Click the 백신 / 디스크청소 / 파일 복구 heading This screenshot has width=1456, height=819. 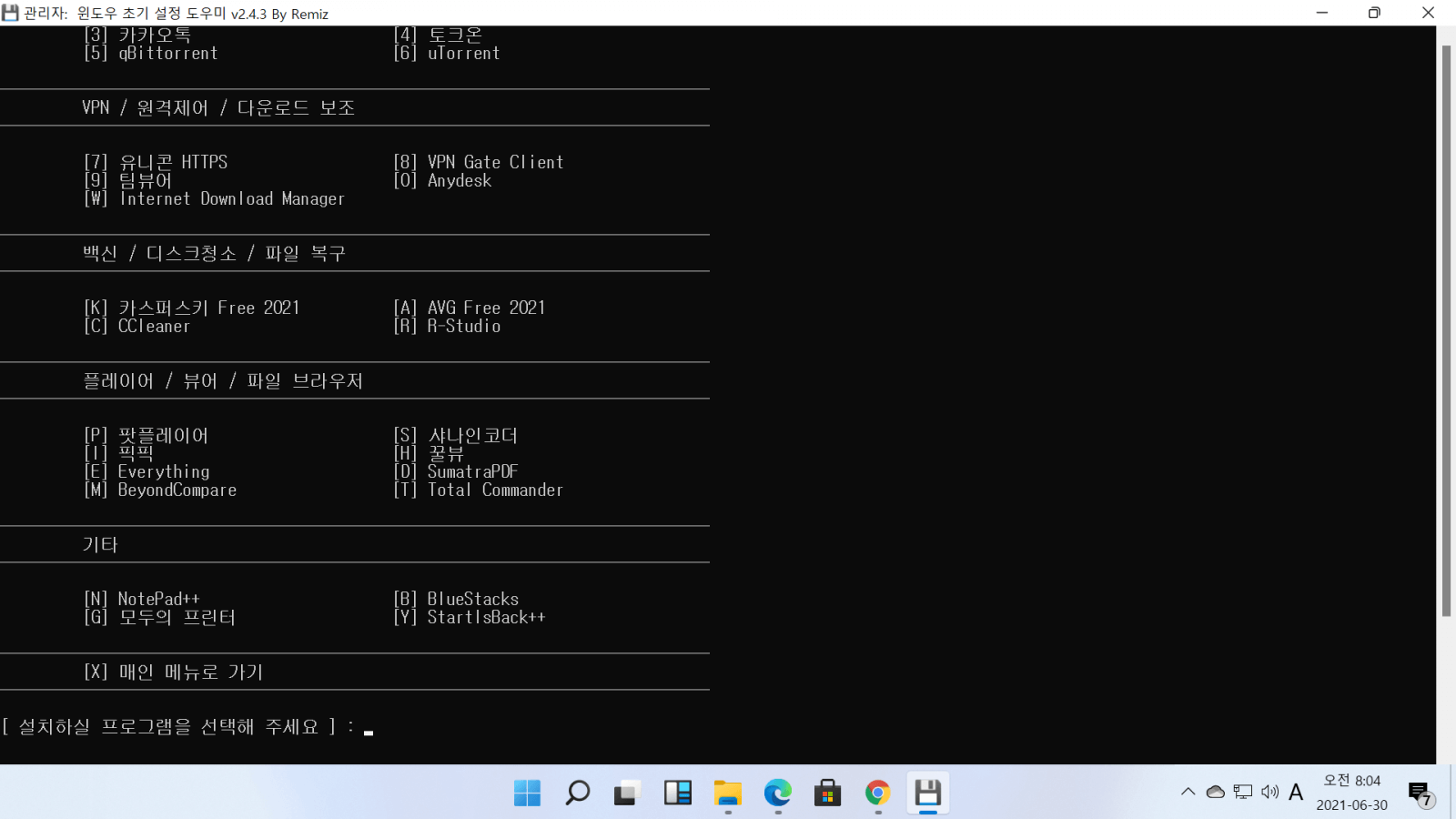(215, 253)
